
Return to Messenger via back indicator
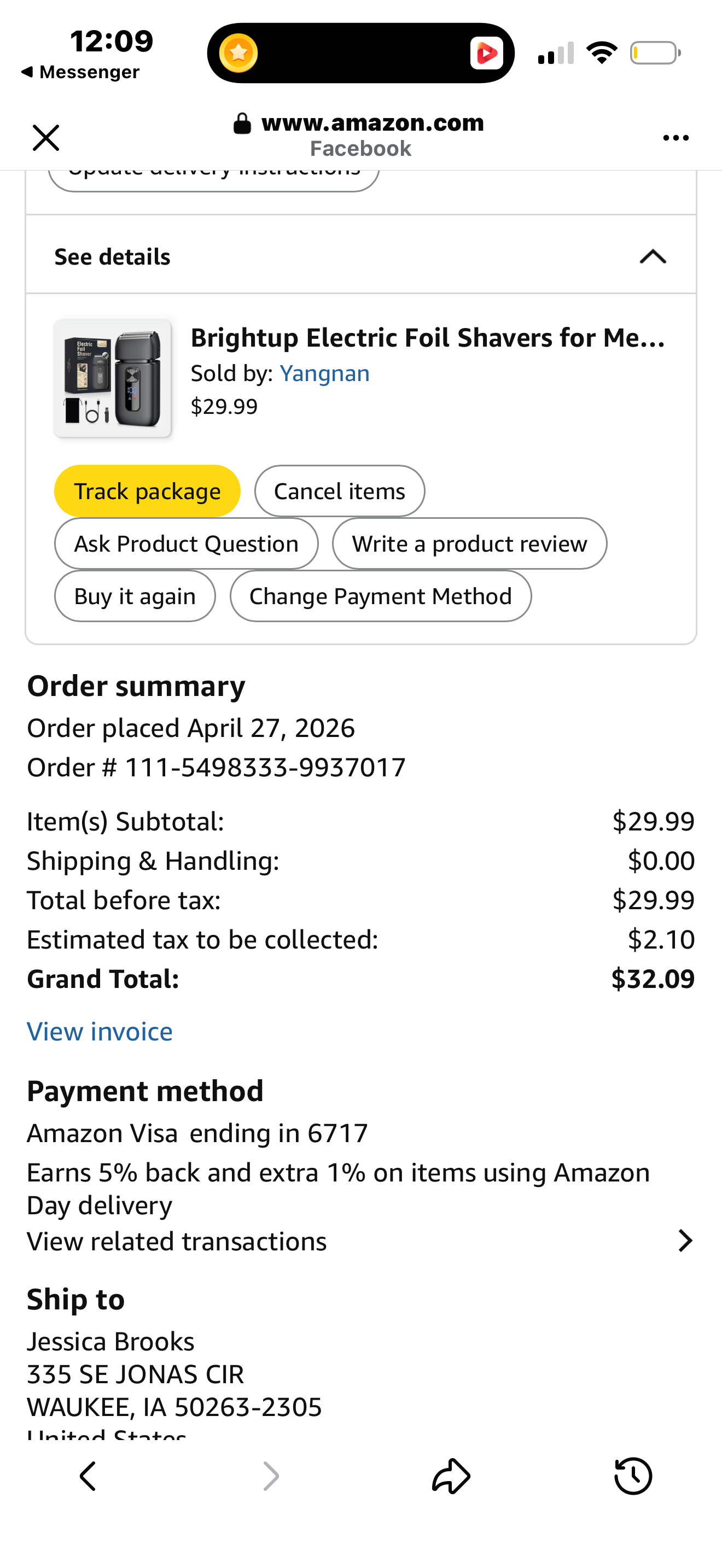pyautogui.click(x=80, y=72)
